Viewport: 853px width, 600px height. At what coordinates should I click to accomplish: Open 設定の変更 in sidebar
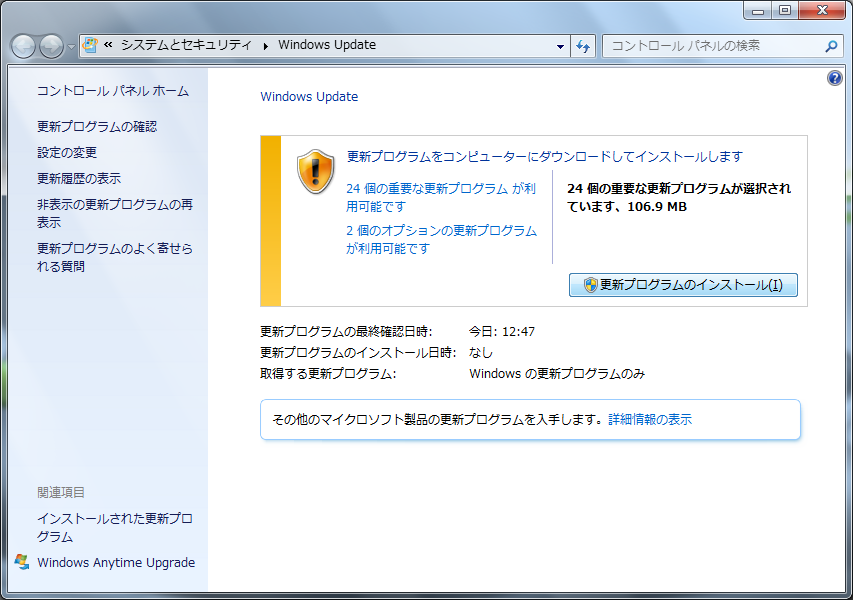[x=67, y=153]
